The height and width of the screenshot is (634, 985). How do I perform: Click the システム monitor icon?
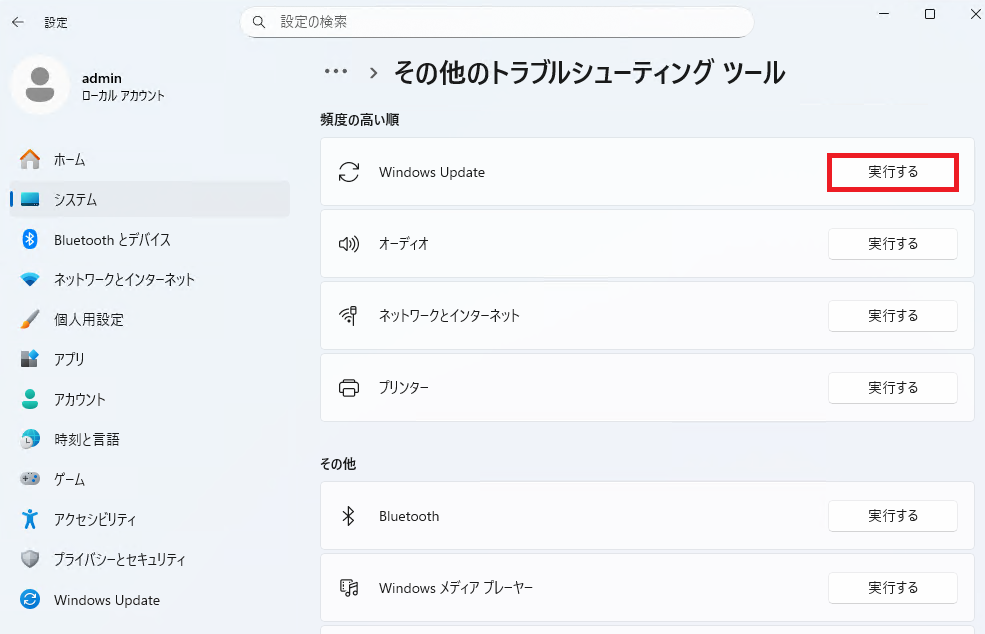[x=30, y=200]
